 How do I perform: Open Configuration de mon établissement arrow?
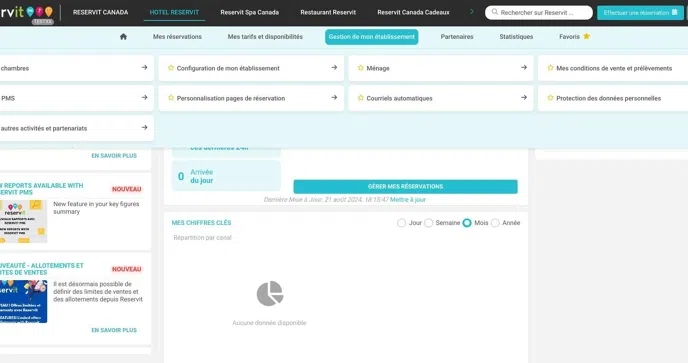pos(334,68)
